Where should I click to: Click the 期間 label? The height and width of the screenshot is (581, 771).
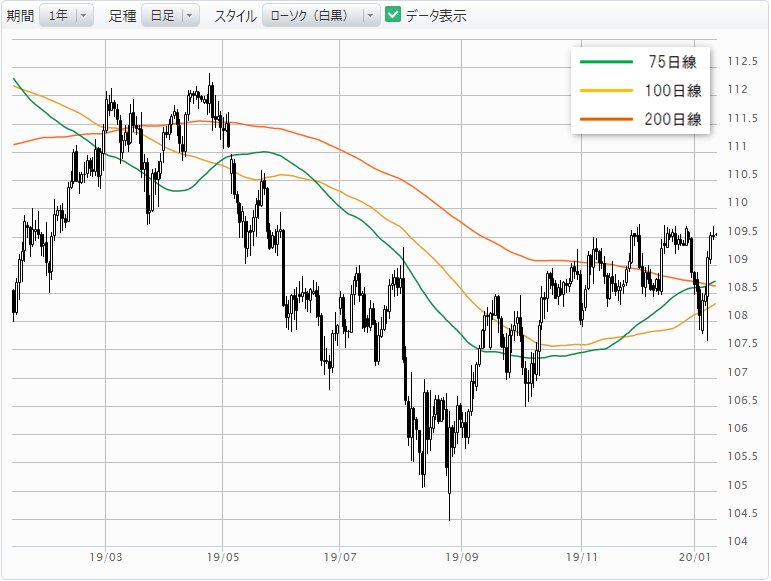20,16
